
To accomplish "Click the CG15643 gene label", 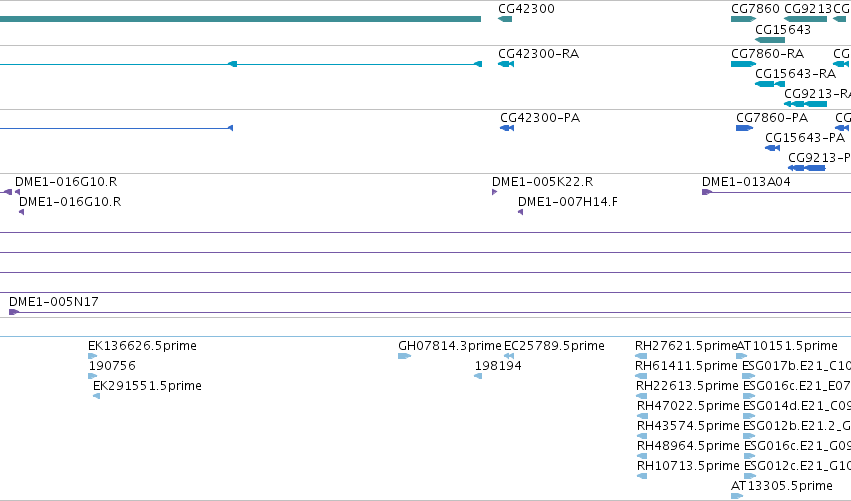I will pos(783,30).
